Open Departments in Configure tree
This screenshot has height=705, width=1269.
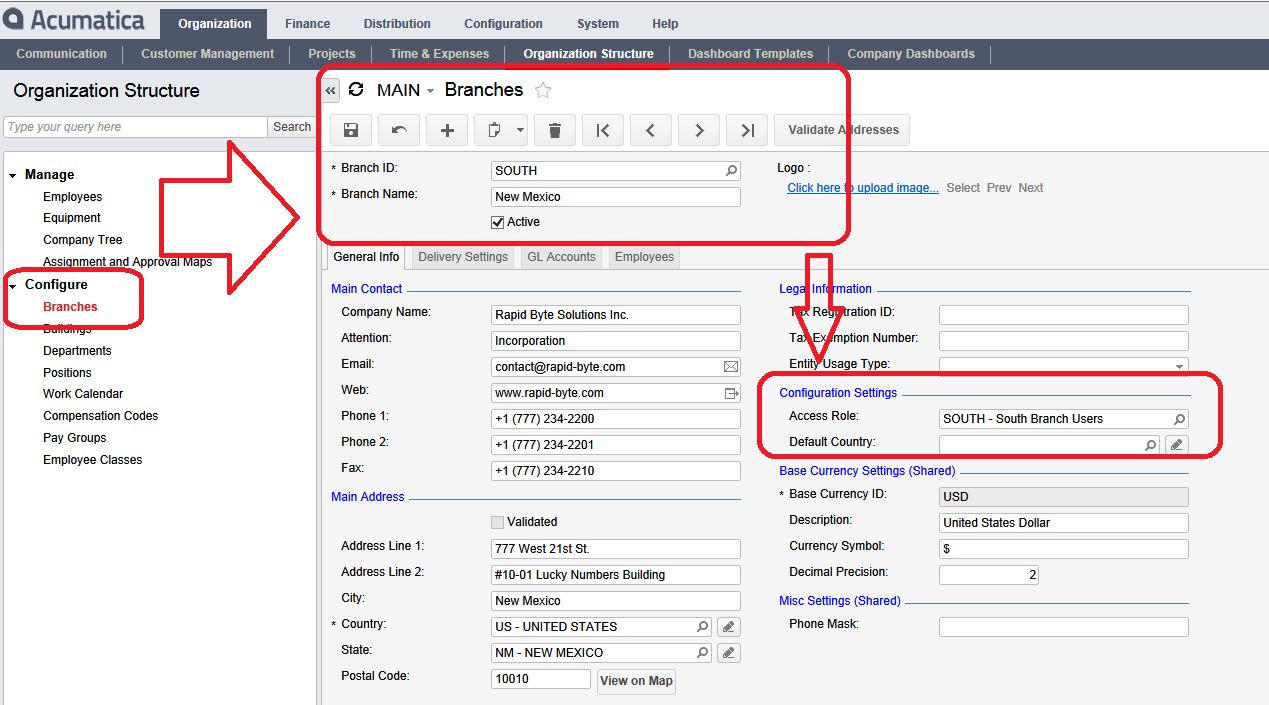pos(77,351)
